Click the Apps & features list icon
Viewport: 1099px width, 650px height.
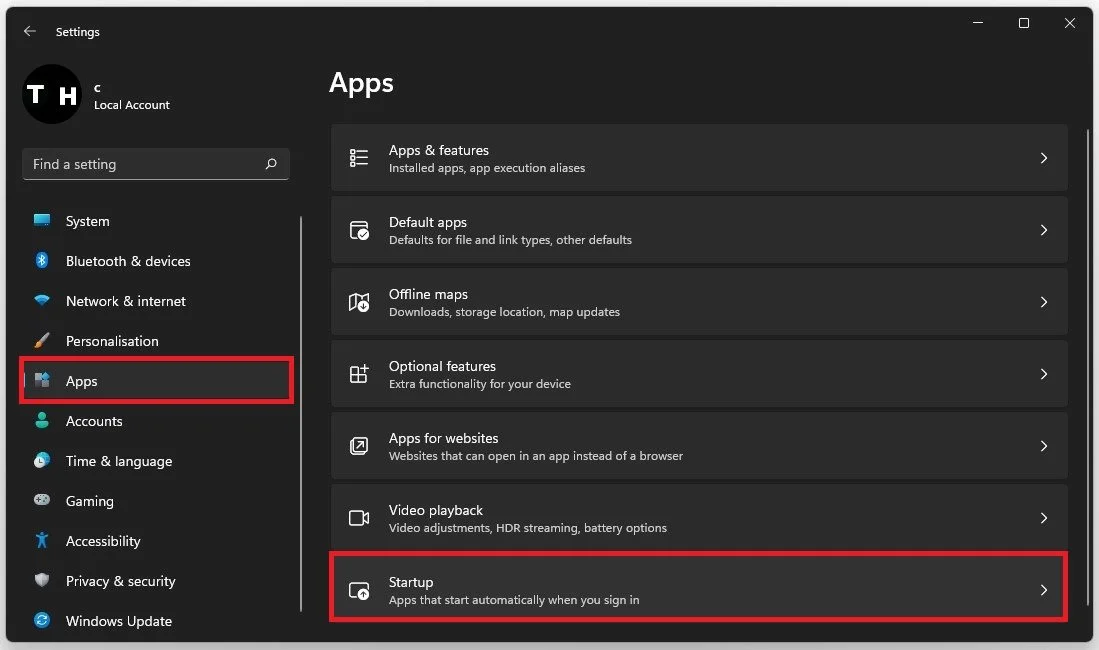[359, 158]
